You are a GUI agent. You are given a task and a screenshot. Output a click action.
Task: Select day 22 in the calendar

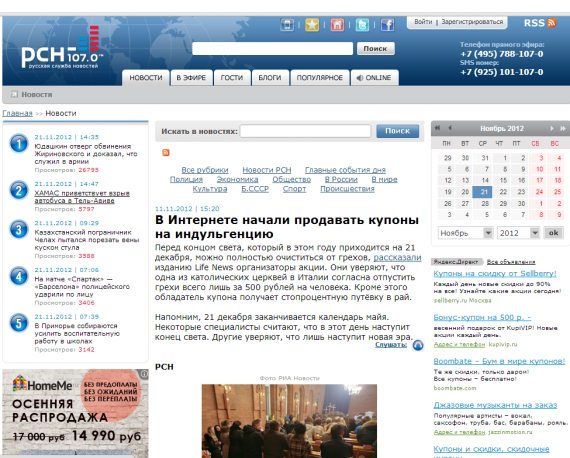pyautogui.click(x=503, y=192)
